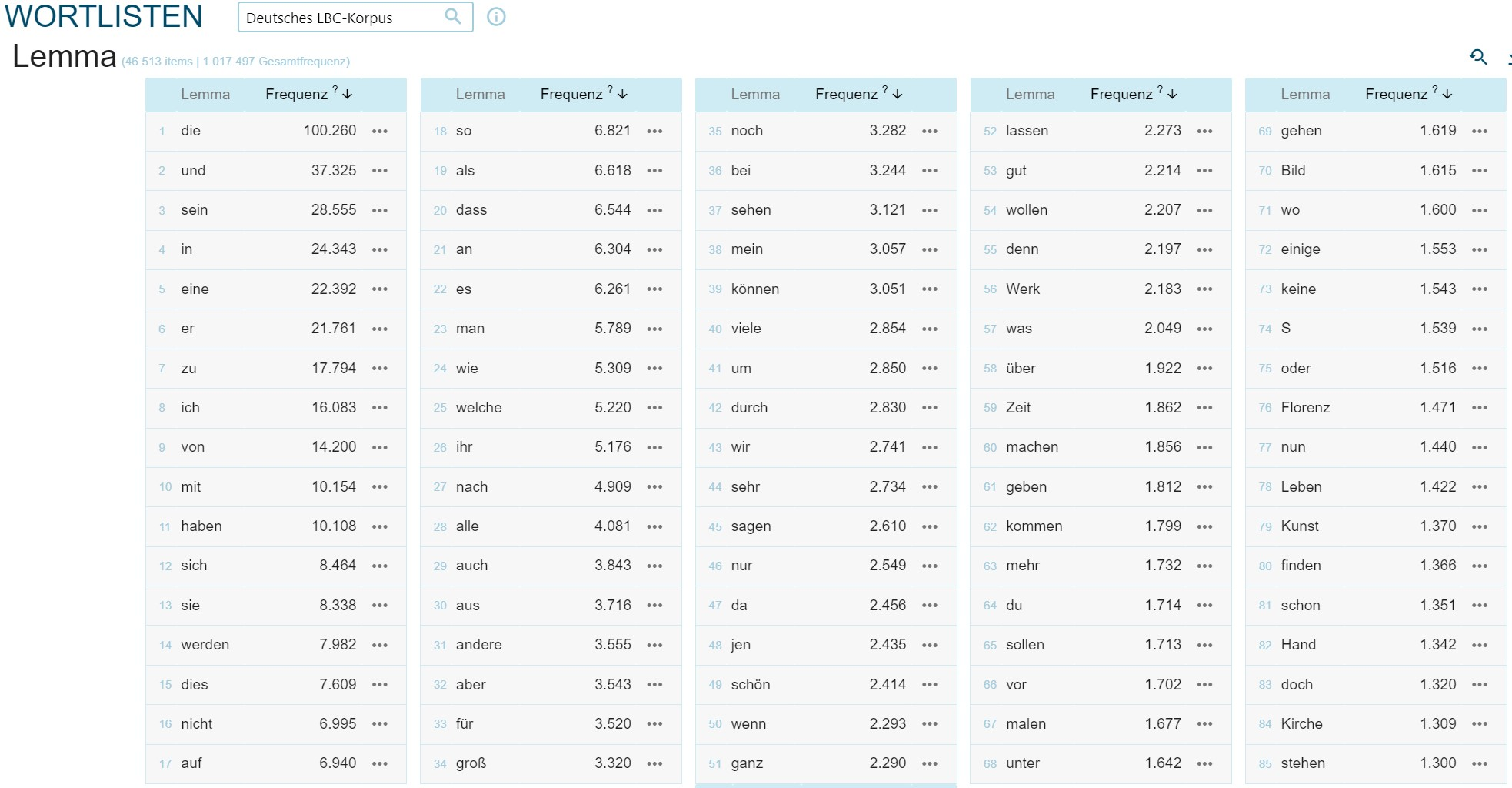Screen dimensions: 1512x788
Task: Open the three-dot menu for 'Werk'
Action: (x=1205, y=289)
